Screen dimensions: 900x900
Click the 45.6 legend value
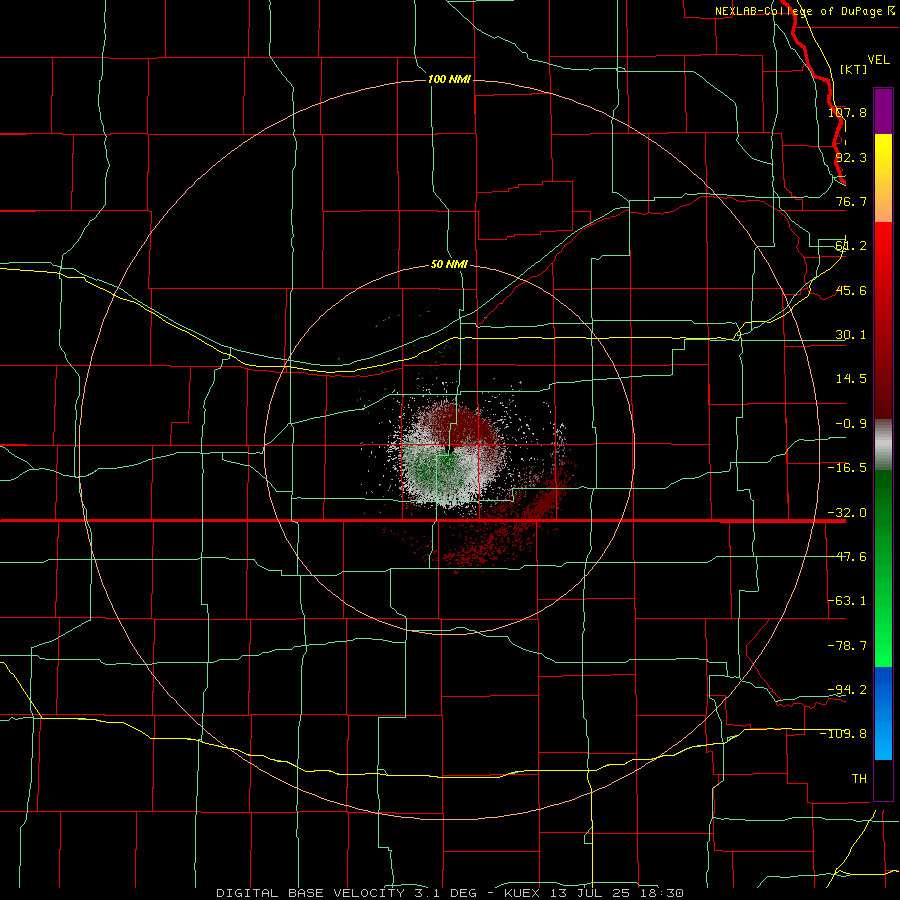tap(851, 290)
